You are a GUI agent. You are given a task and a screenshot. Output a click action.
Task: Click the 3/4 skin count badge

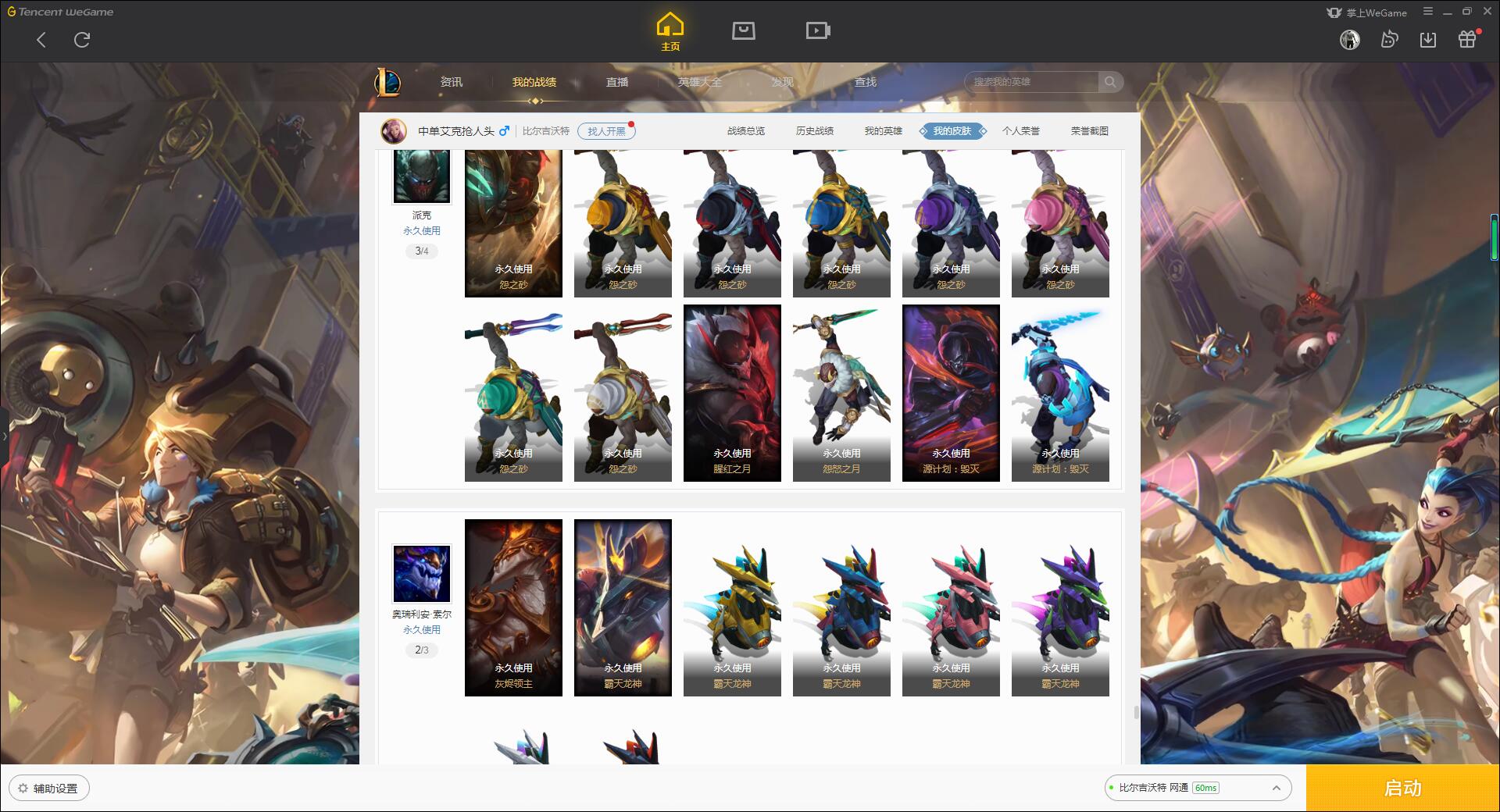point(422,251)
